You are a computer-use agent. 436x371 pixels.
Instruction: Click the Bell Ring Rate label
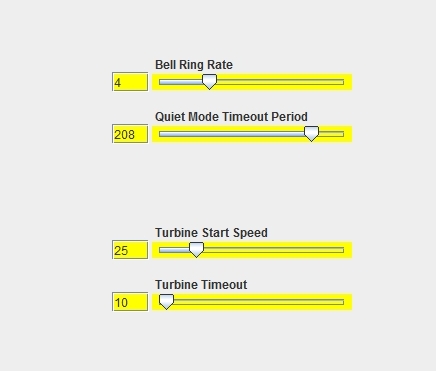194,65
